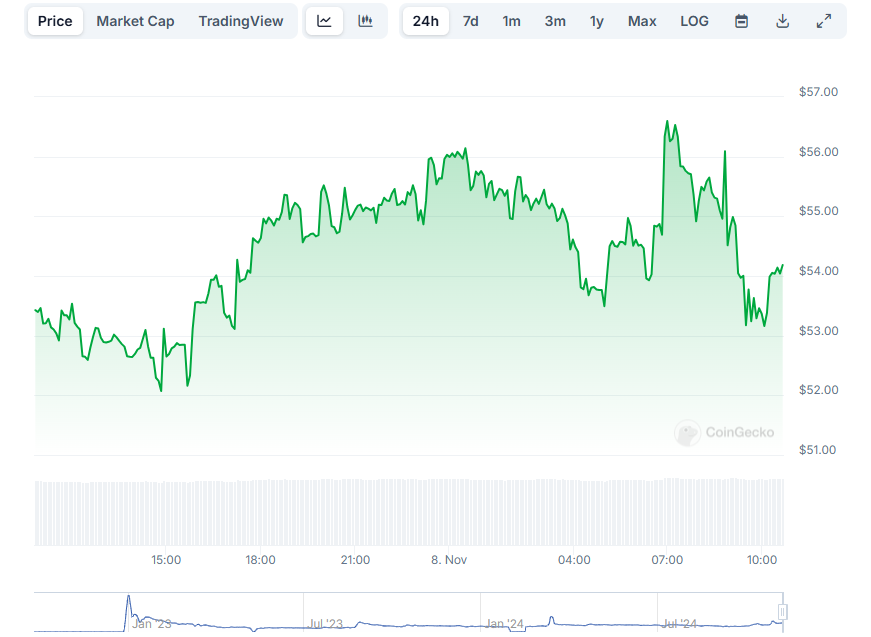Select the Market Cap tab

click(x=136, y=21)
